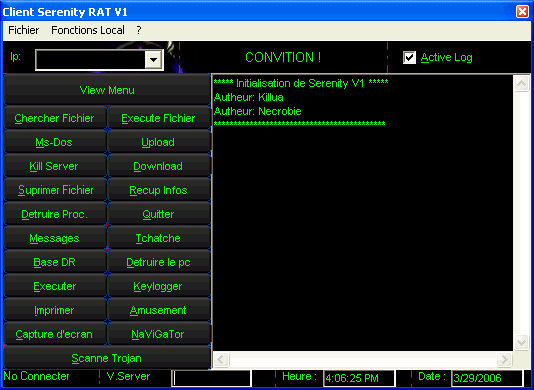
Task: Click the Suprimer Fichier button
Action: pyautogui.click(x=54, y=190)
